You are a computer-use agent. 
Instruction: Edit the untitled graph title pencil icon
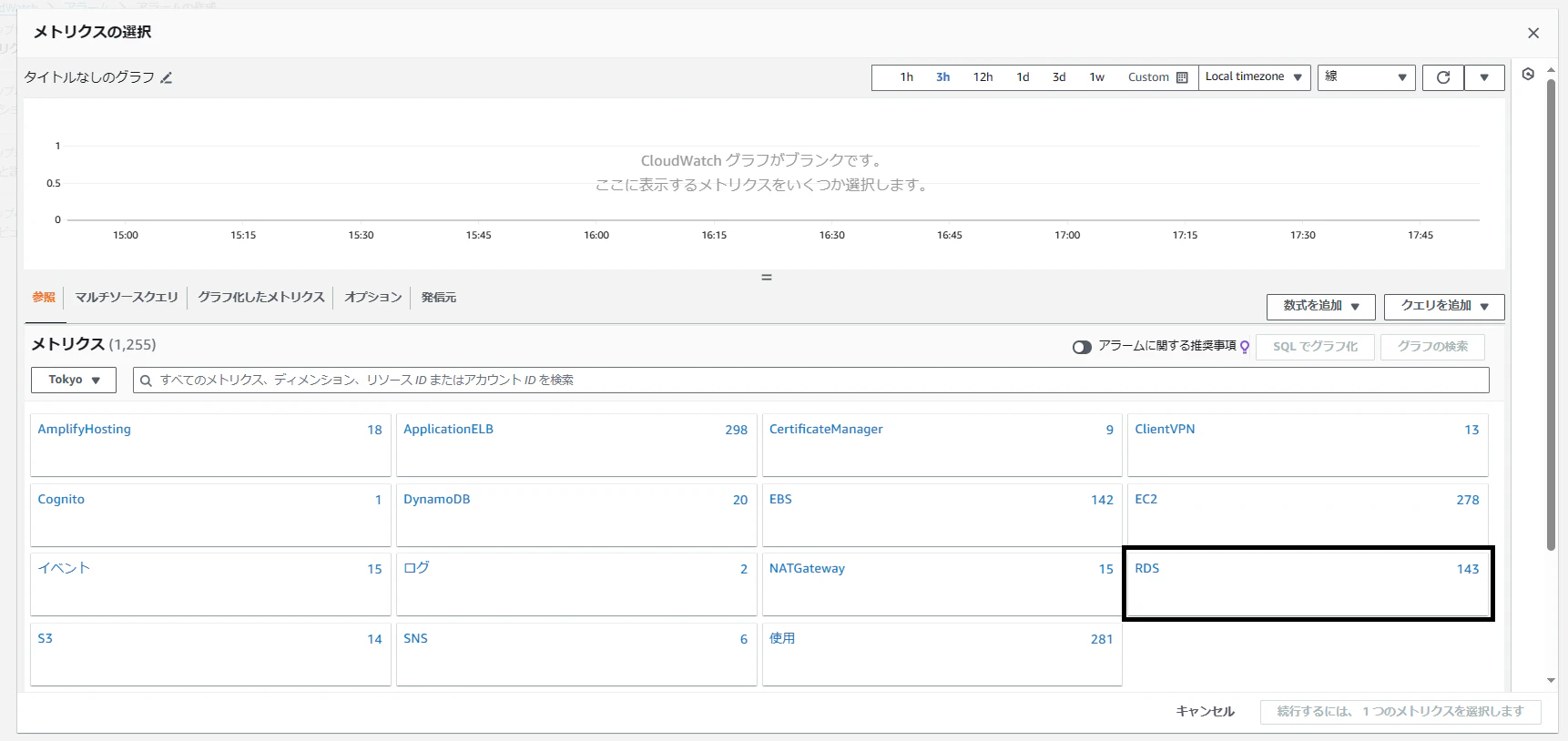[x=166, y=78]
